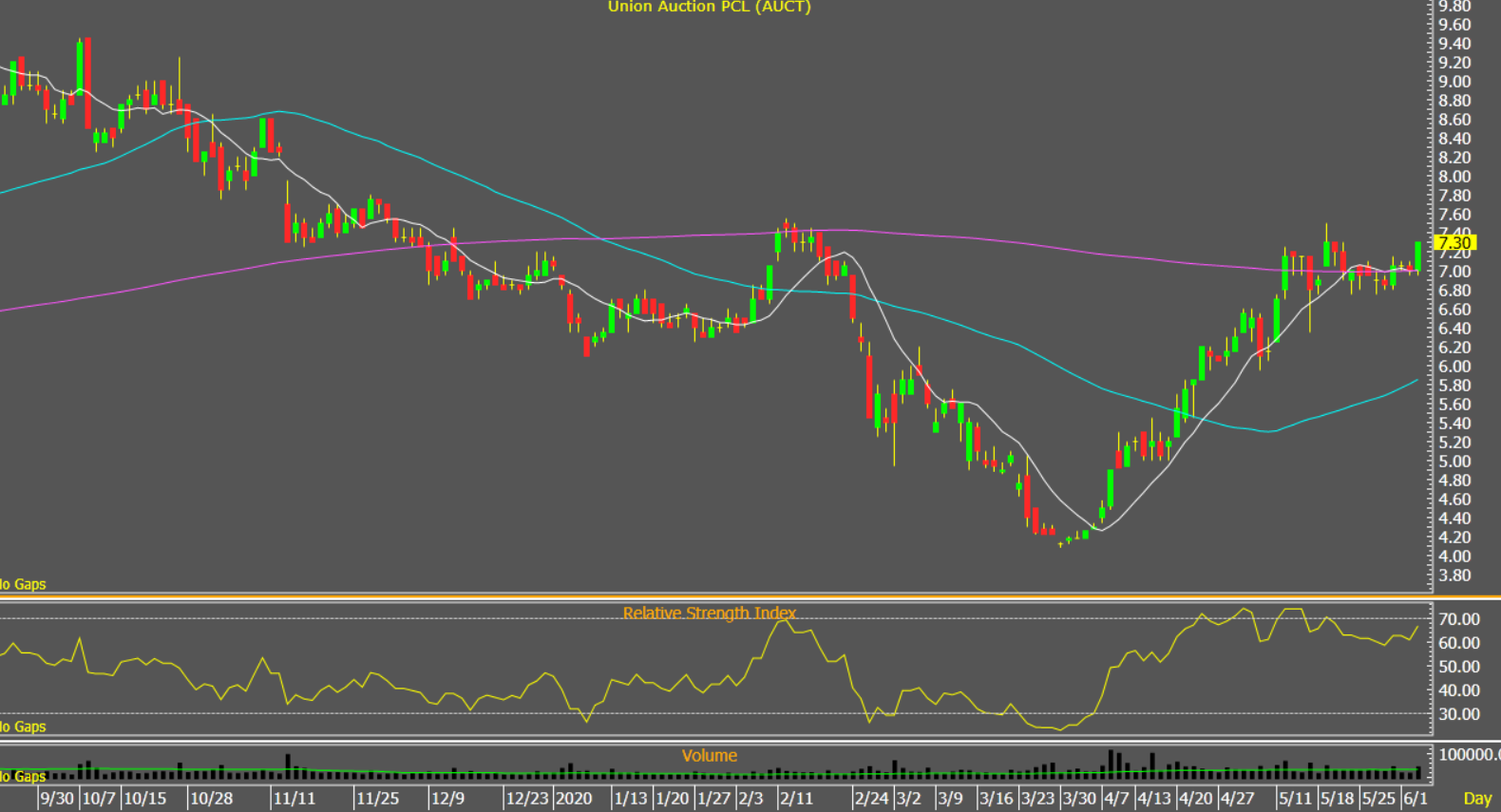Image resolution: width=1501 pixels, height=812 pixels.
Task: Click the 8.40 price axis label
Action: (x=1454, y=139)
